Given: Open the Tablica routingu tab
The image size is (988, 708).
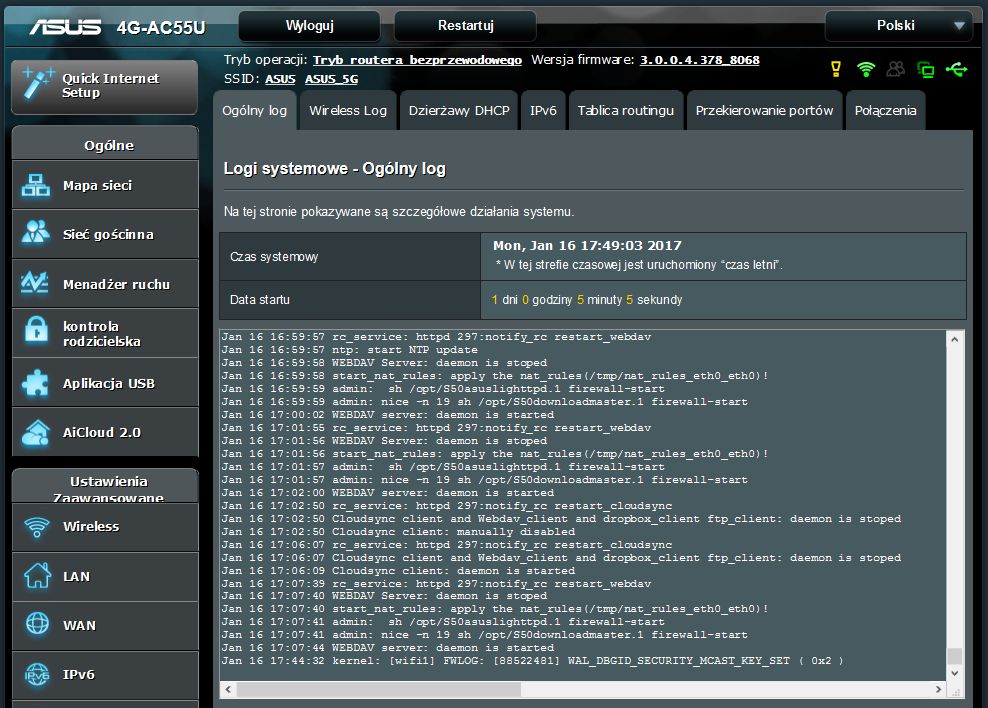Looking at the screenshot, I should [626, 110].
